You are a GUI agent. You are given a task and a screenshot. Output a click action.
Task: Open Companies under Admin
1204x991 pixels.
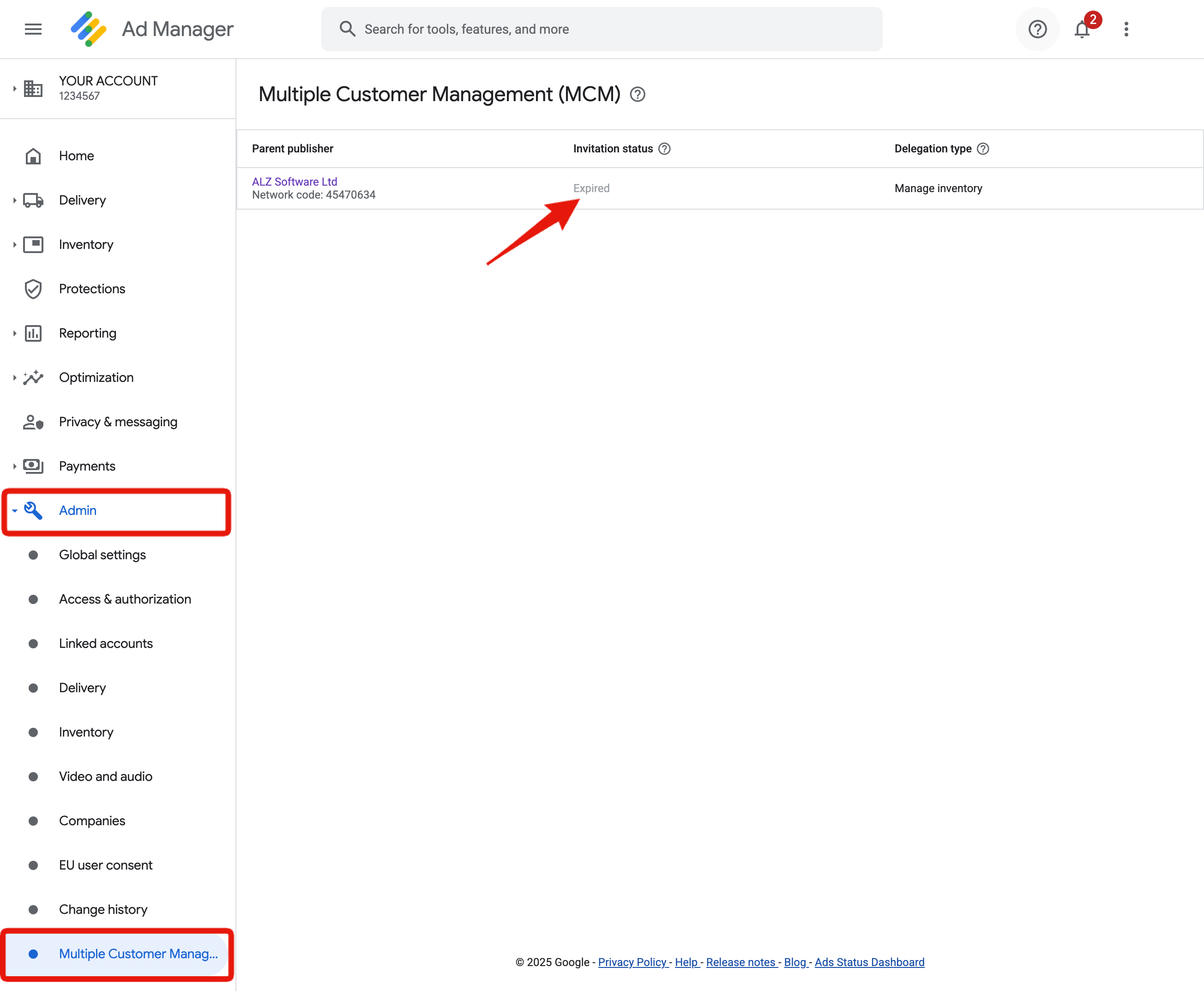click(92, 821)
